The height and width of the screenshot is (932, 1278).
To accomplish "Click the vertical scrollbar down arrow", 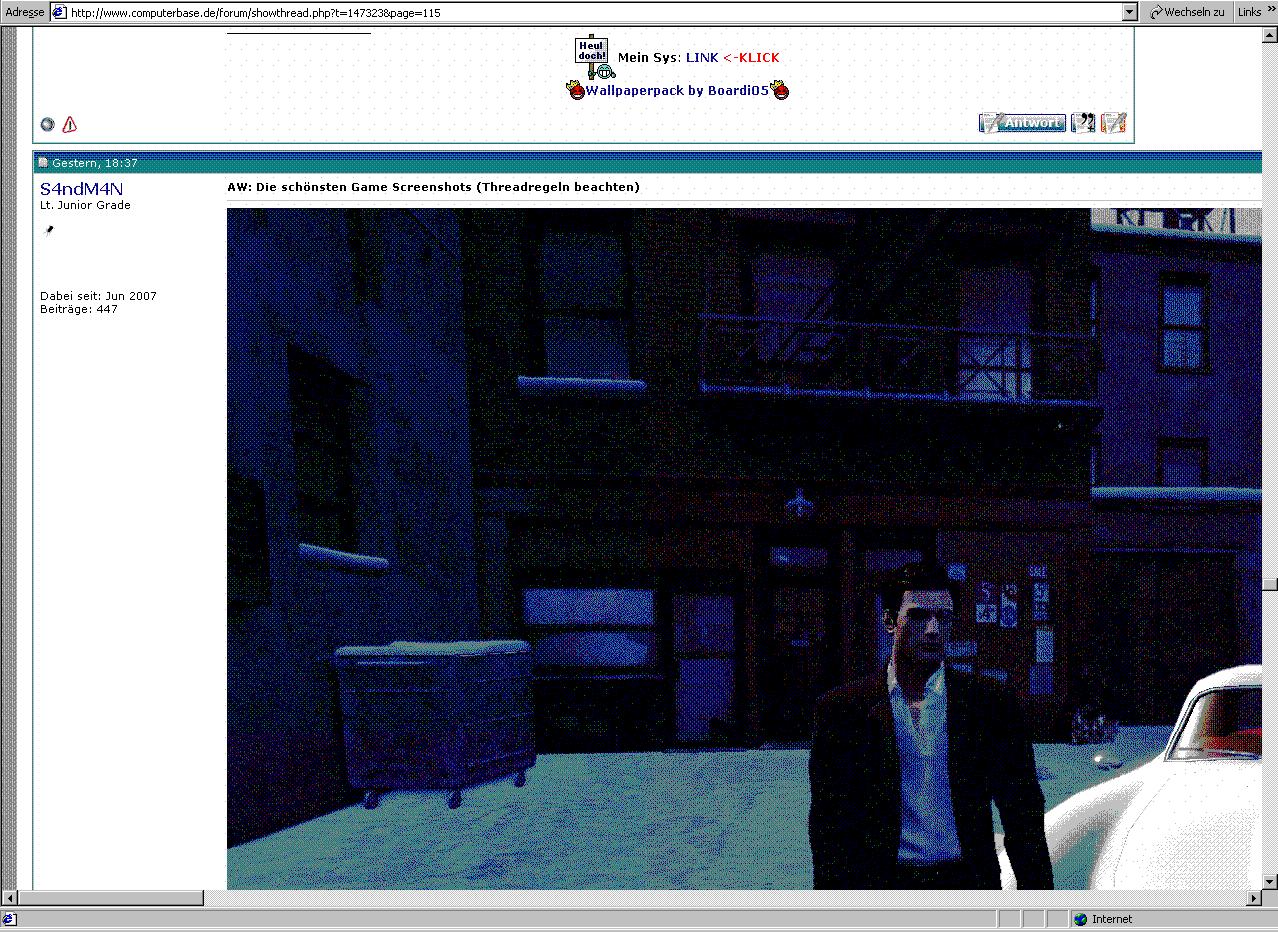I will (1270, 883).
